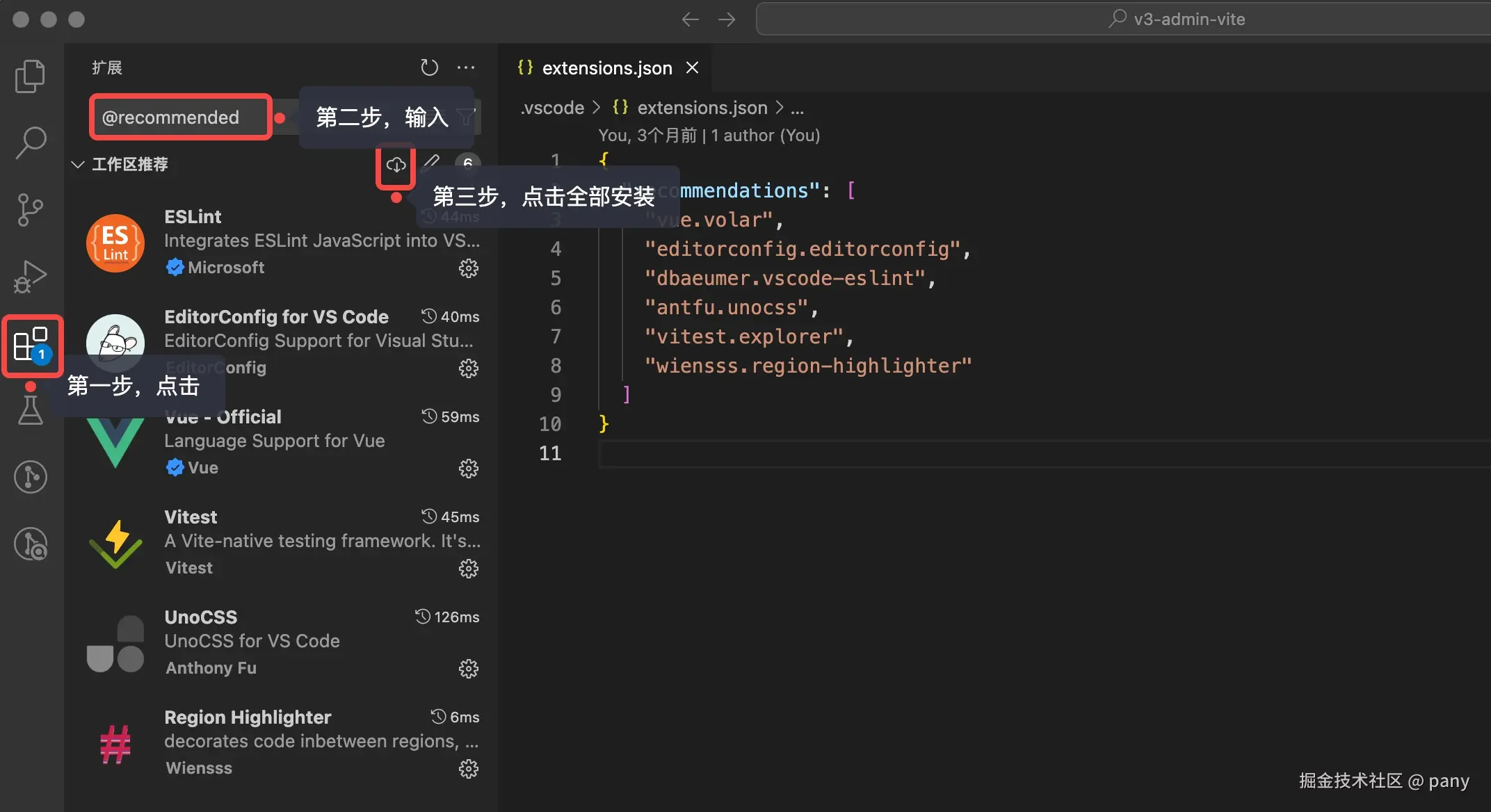Open the Run and Debug view
The image size is (1491, 812).
coord(30,277)
